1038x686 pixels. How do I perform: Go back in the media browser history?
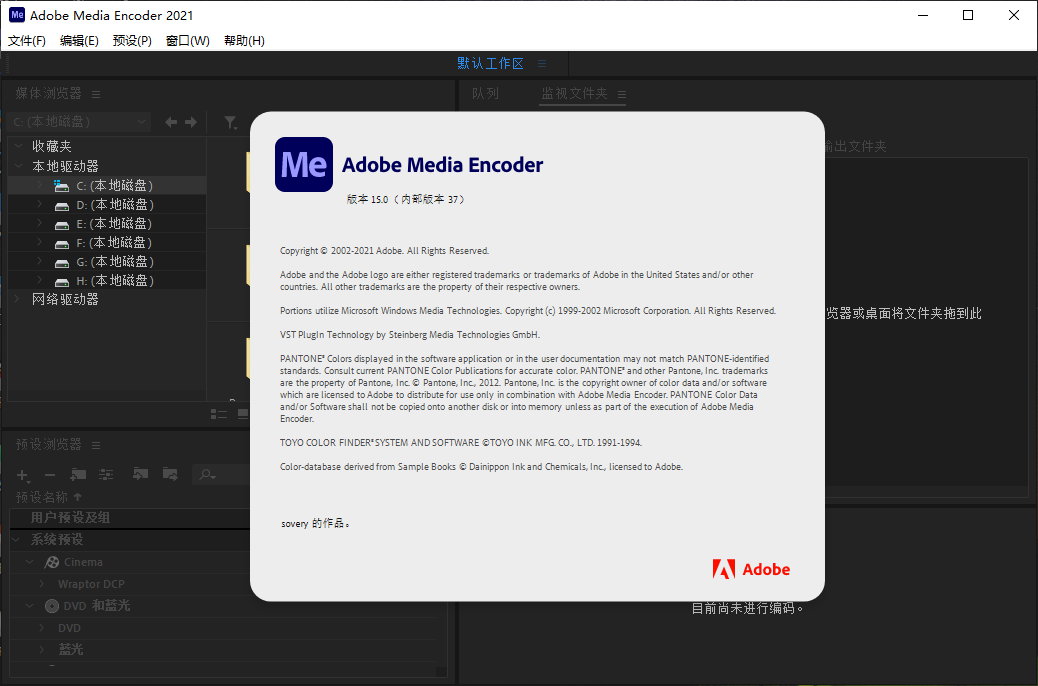pyautogui.click(x=171, y=122)
